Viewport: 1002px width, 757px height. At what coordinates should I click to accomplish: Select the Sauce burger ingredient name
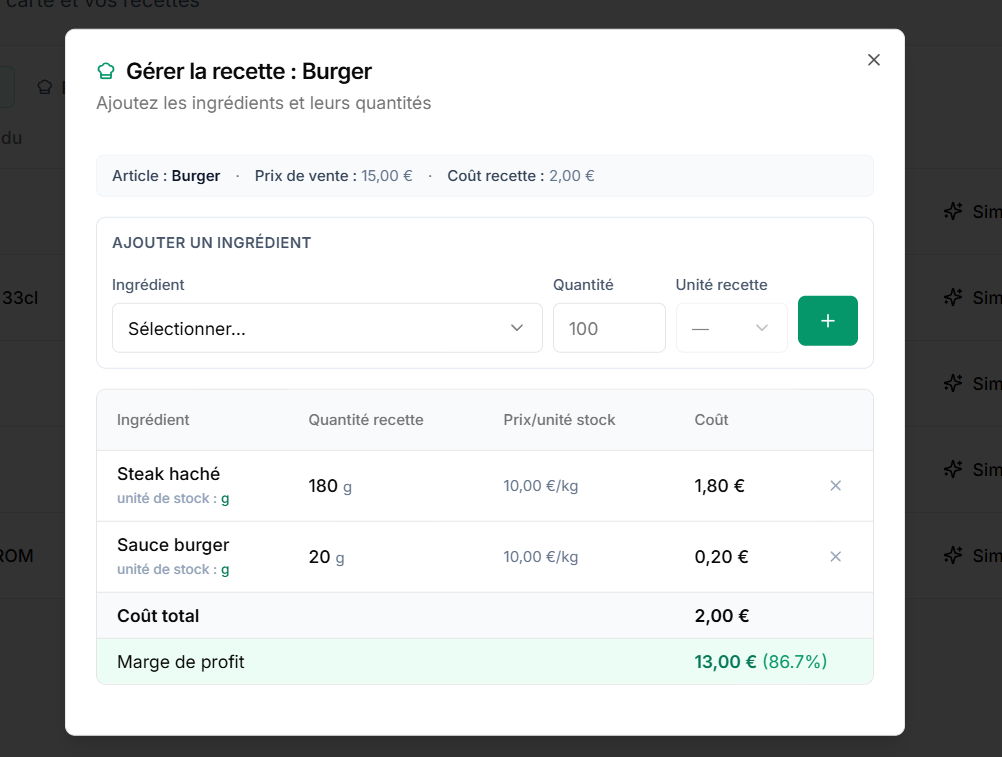tap(173, 545)
